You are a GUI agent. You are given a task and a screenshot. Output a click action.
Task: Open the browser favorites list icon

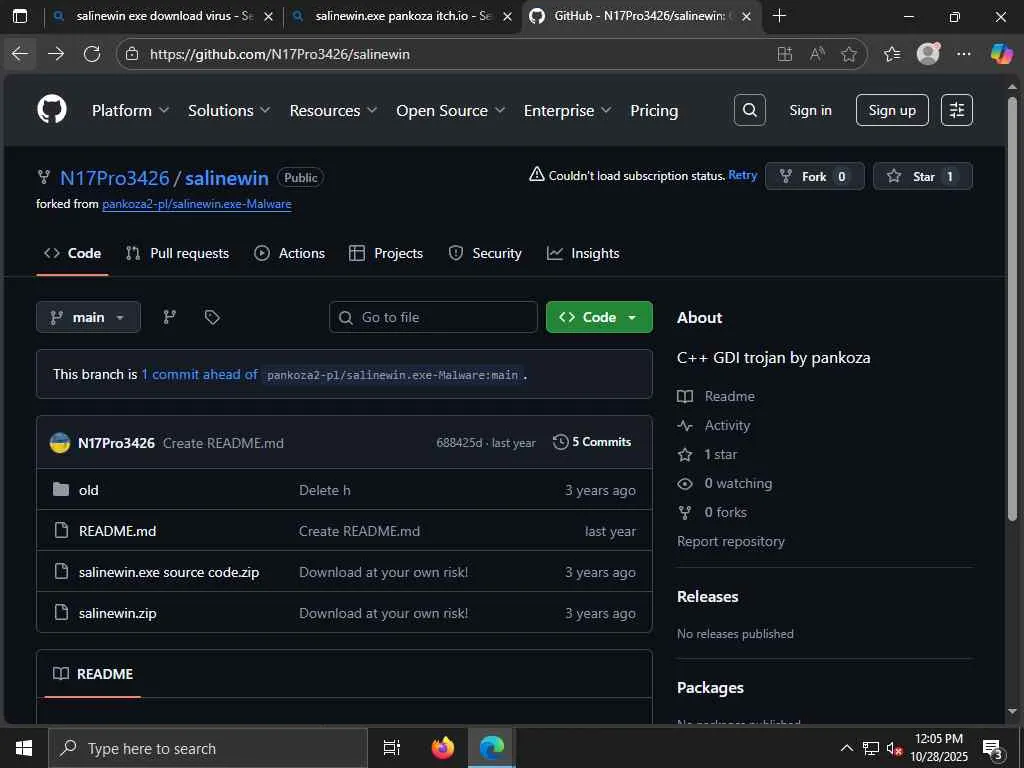pos(891,54)
